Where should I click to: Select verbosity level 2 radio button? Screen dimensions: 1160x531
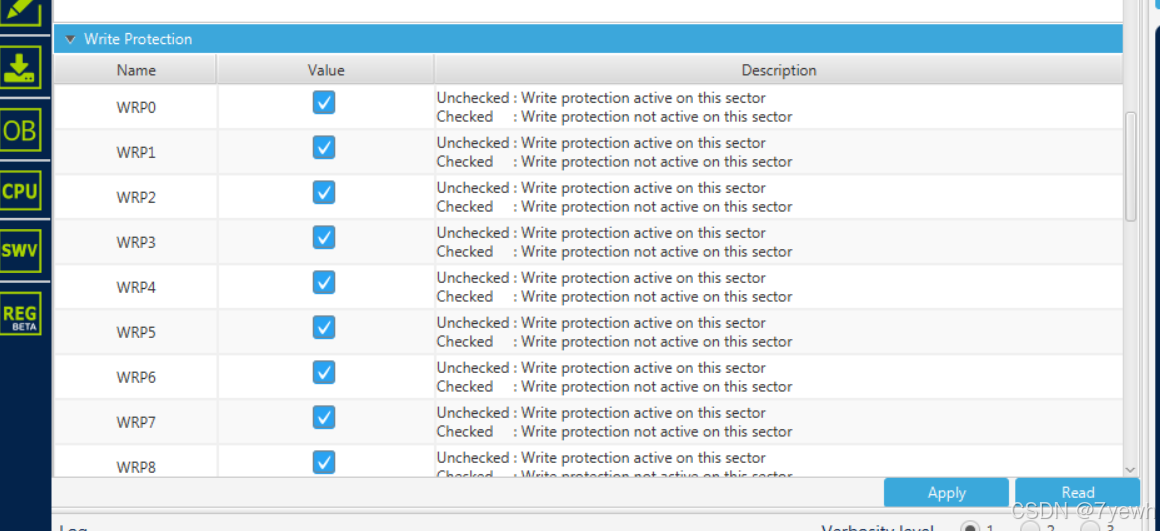tap(1029, 527)
